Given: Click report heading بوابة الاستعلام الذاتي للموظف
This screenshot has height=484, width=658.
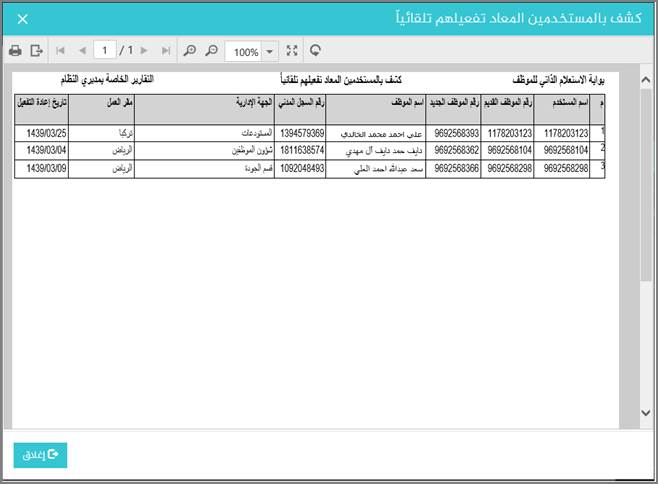Looking at the screenshot, I should [x=558, y=80].
